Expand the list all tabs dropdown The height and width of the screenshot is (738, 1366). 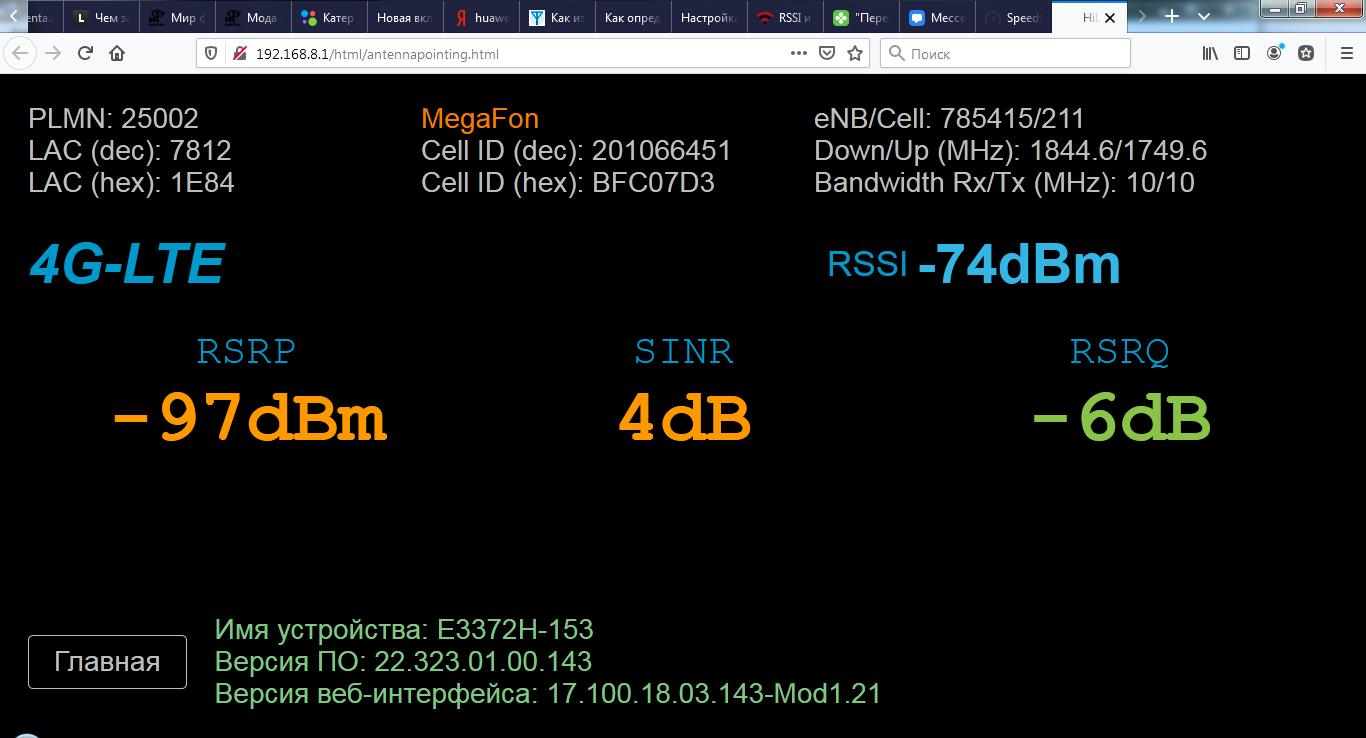(x=1204, y=17)
